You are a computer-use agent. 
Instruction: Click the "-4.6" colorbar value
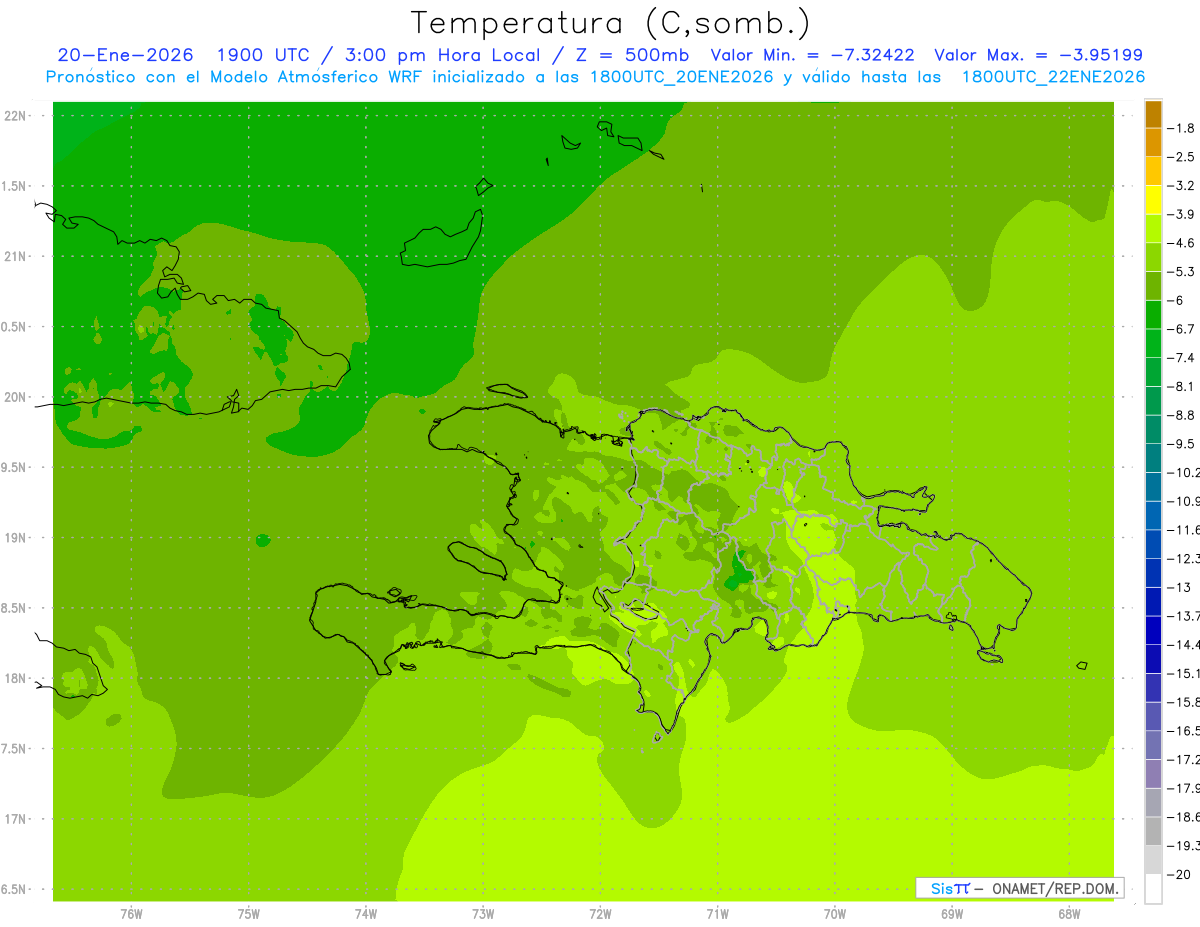point(1181,243)
